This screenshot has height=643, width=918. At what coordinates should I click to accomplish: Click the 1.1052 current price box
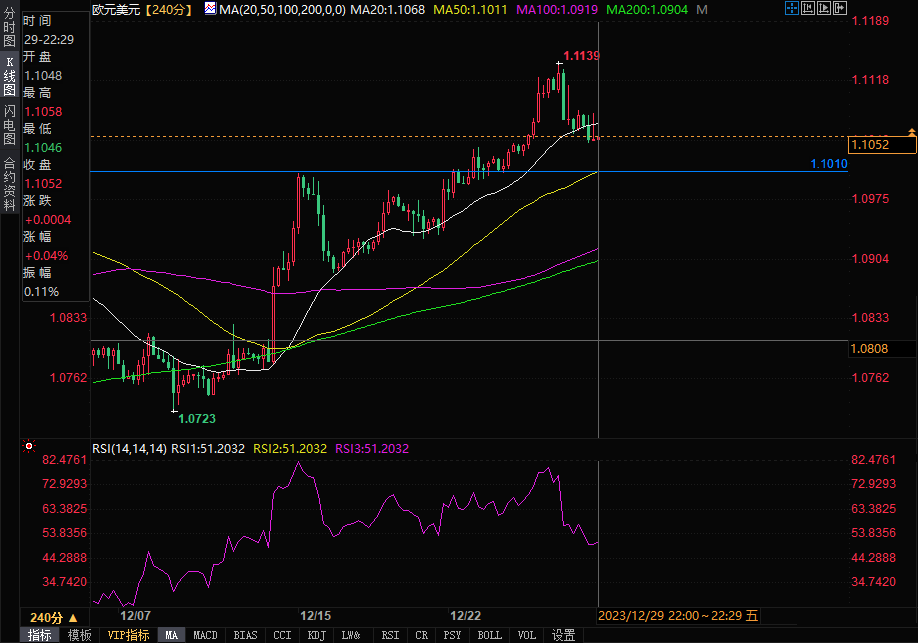(880, 145)
